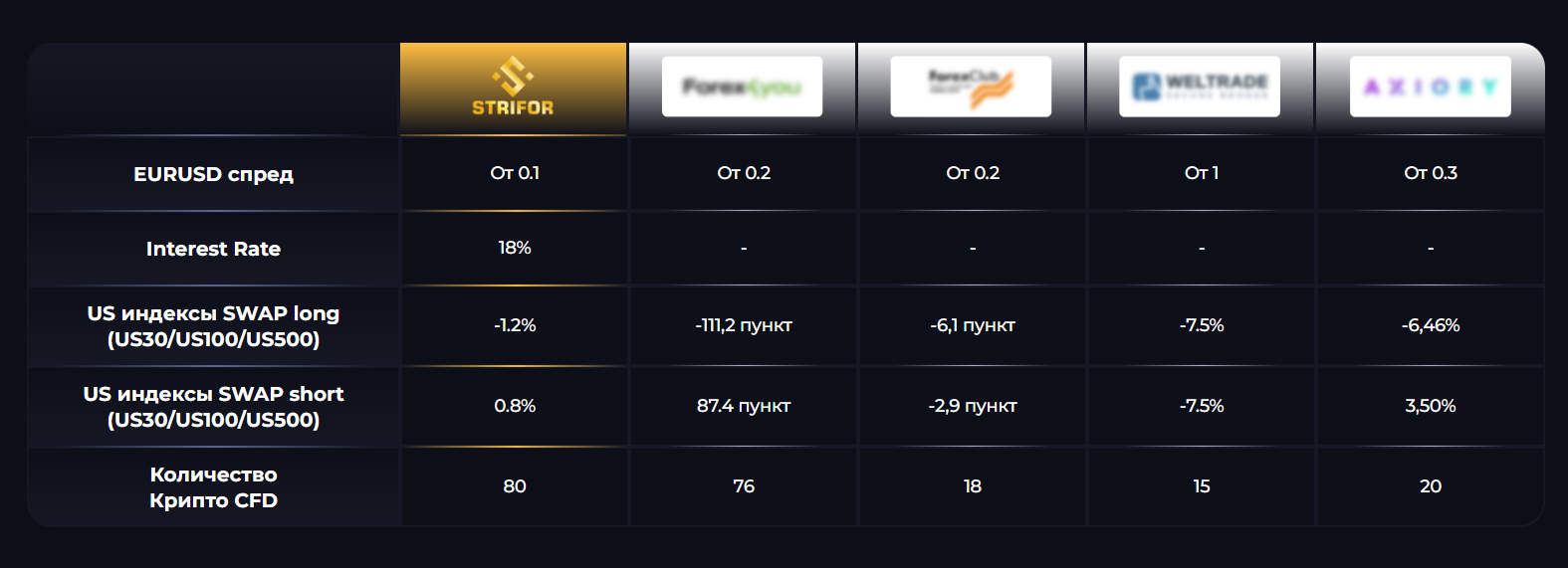Click Strifor's 80 crypto CFD count
The image size is (1568, 568).
coord(515,486)
